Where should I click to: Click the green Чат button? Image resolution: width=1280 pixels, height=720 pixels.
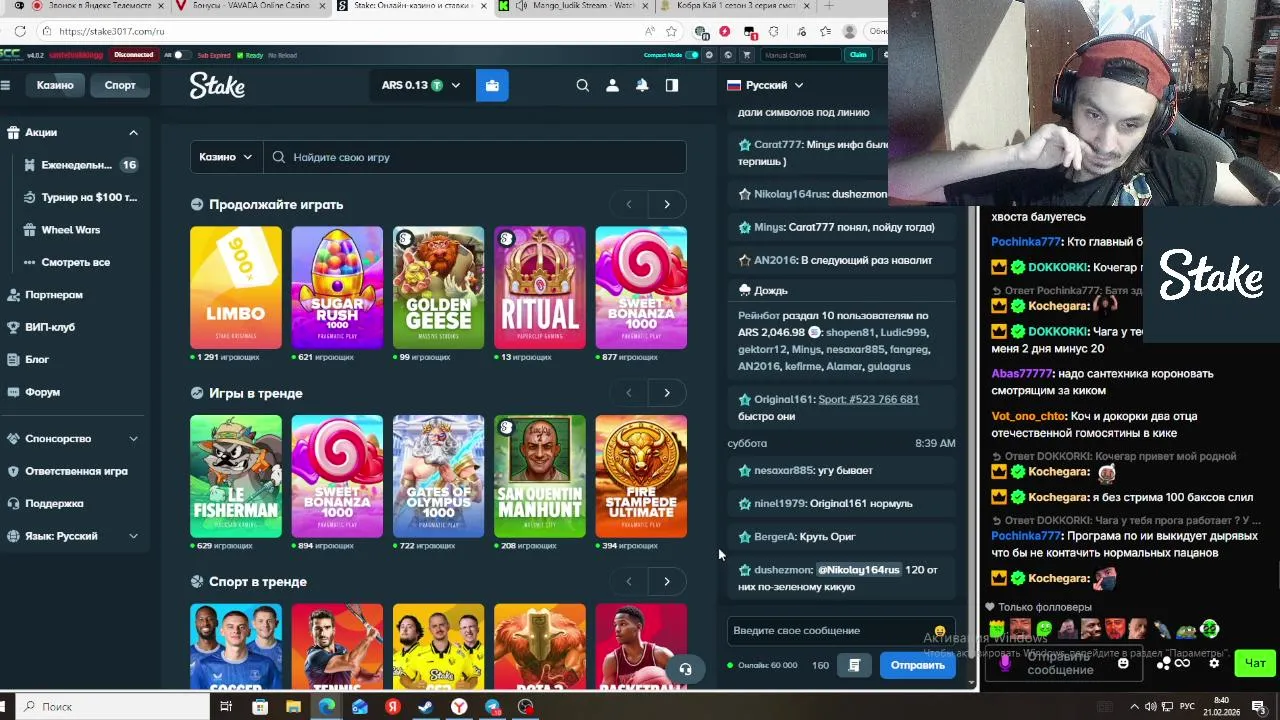click(1255, 663)
